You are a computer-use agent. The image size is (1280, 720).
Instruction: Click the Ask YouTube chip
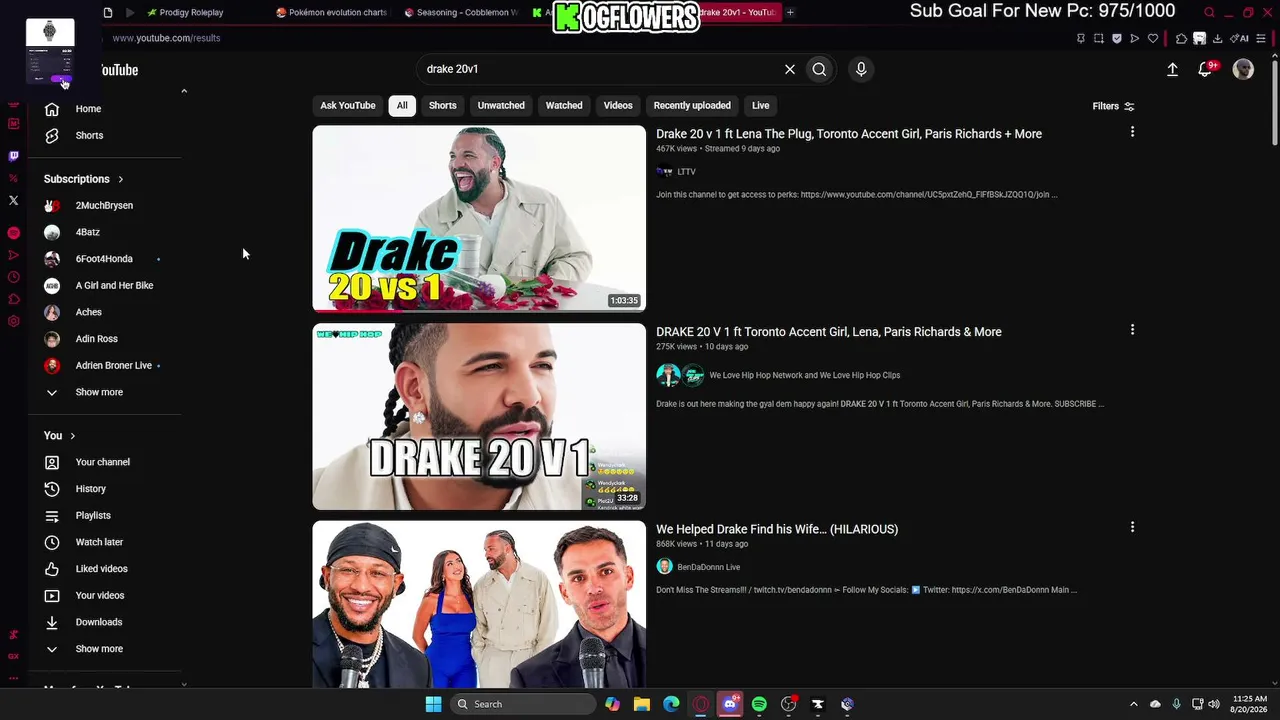[348, 106]
